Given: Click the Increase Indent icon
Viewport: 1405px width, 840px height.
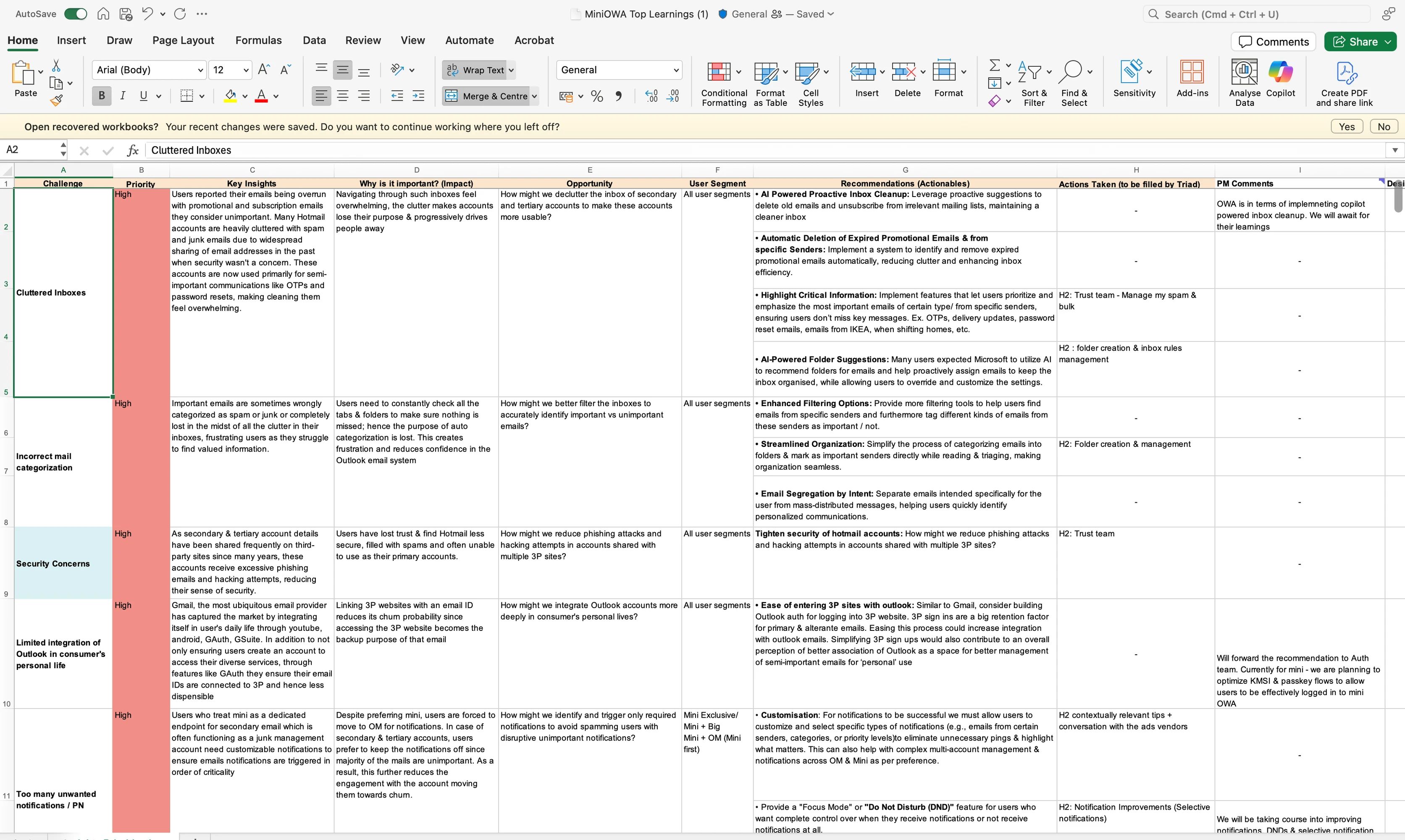Looking at the screenshot, I should tap(418, 96).
